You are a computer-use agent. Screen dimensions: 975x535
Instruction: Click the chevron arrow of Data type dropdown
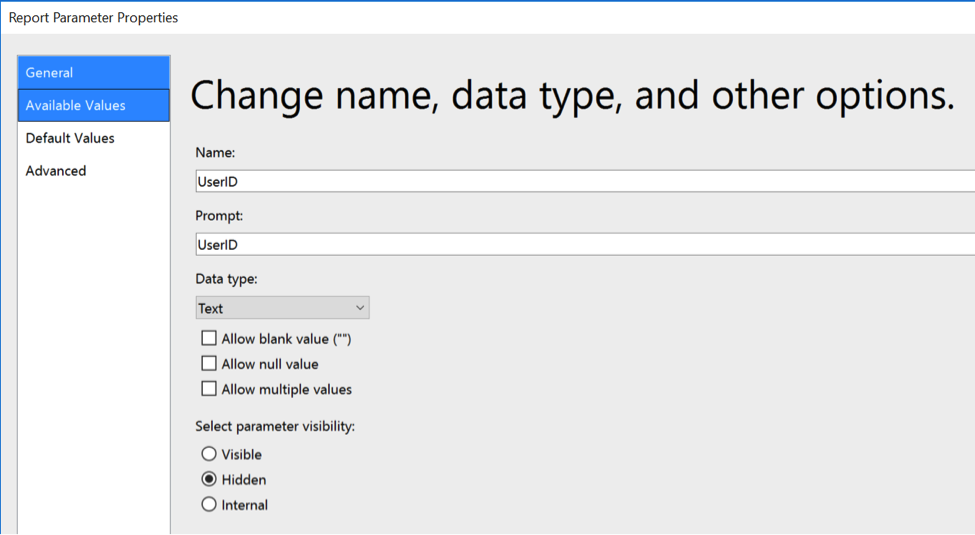click(x=359, y=308)
